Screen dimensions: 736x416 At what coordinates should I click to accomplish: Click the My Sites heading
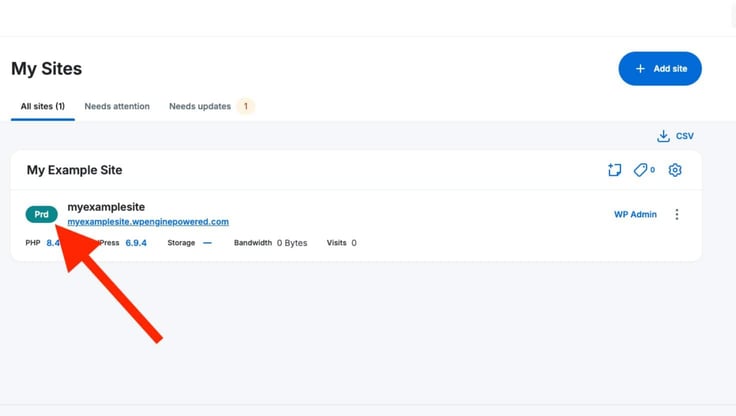point(46,69)
